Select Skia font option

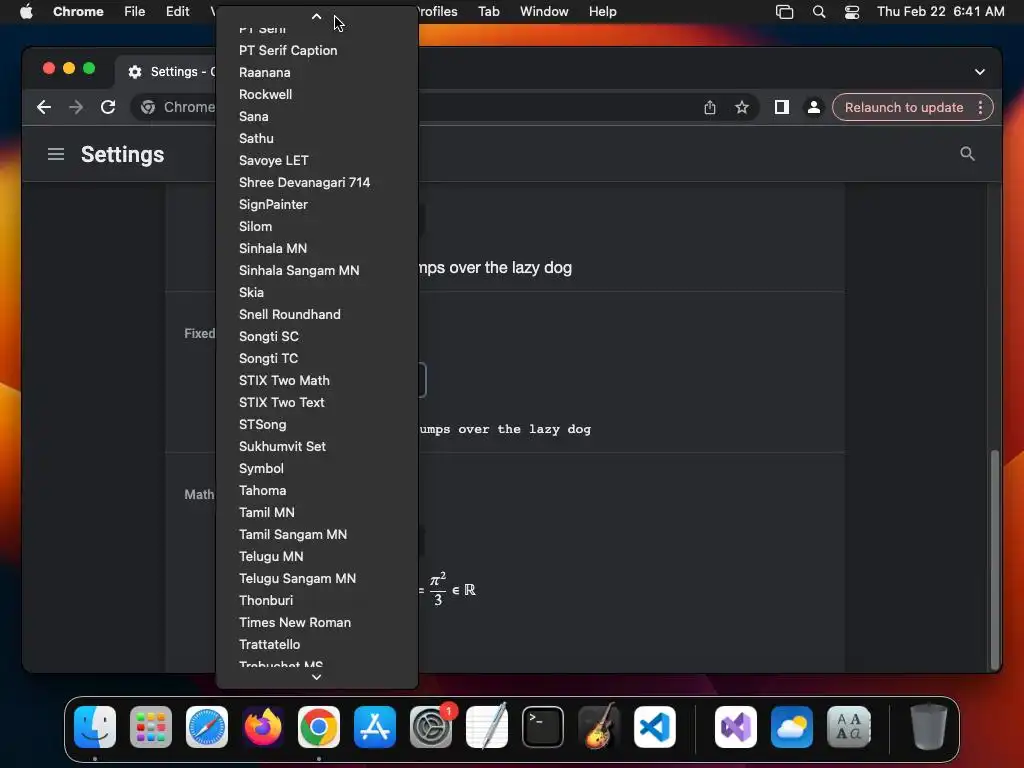pyautogui.click(x=317, y=292)
